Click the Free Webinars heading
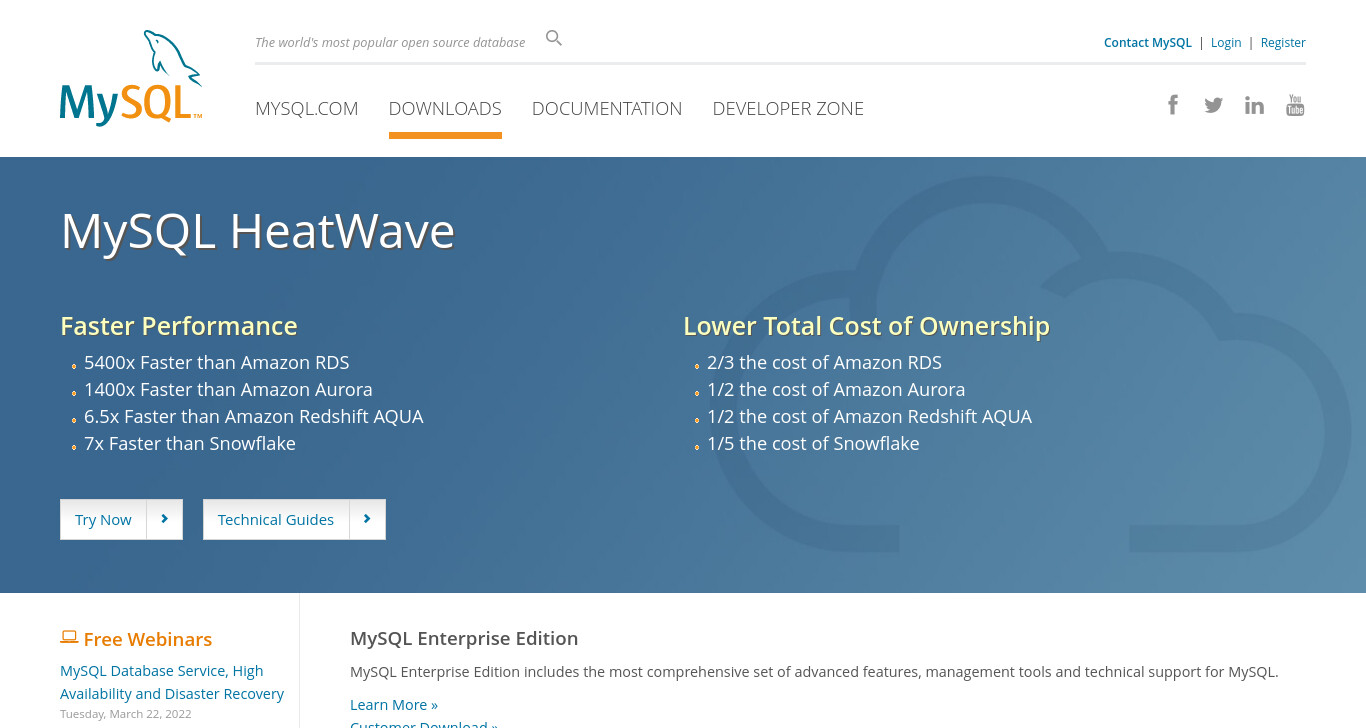 [x=148, y=639]
